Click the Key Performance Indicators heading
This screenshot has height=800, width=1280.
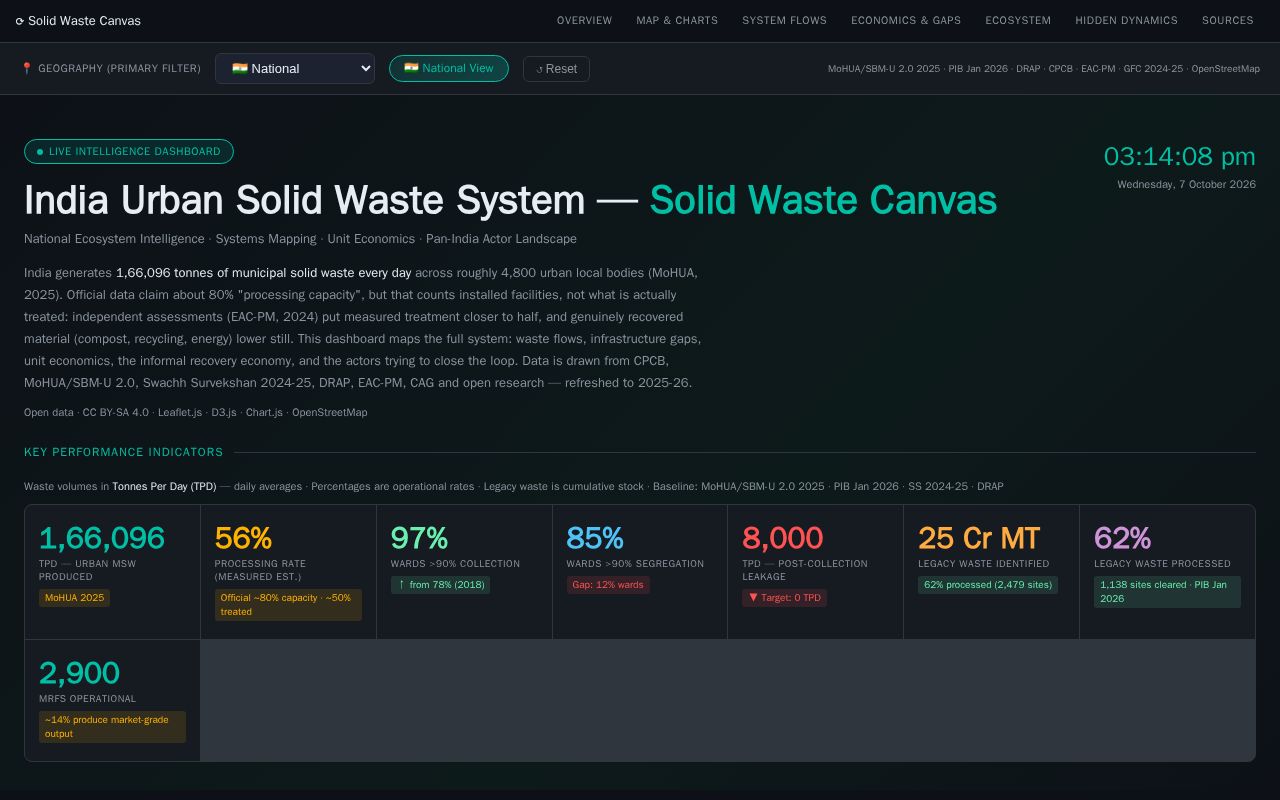124,453
